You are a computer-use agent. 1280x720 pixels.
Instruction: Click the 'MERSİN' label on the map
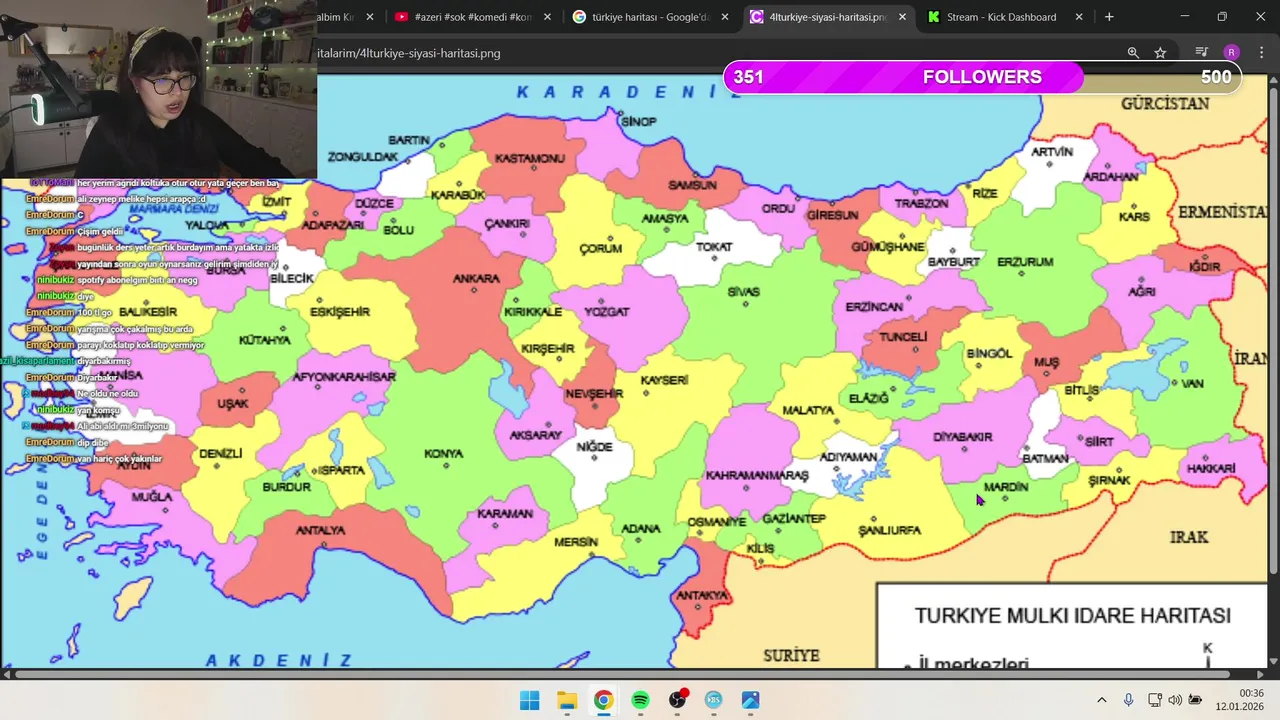(x=576, y=543)
